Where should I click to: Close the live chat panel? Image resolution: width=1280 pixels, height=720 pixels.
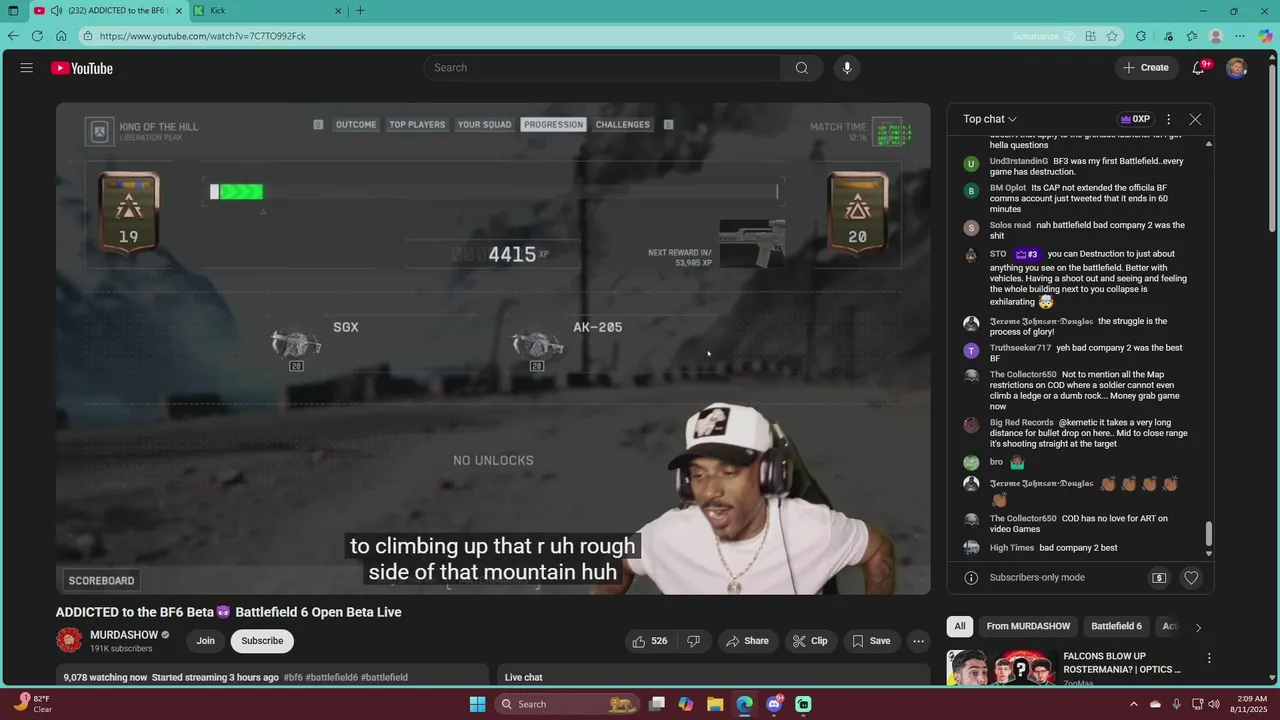[1195, 119]
